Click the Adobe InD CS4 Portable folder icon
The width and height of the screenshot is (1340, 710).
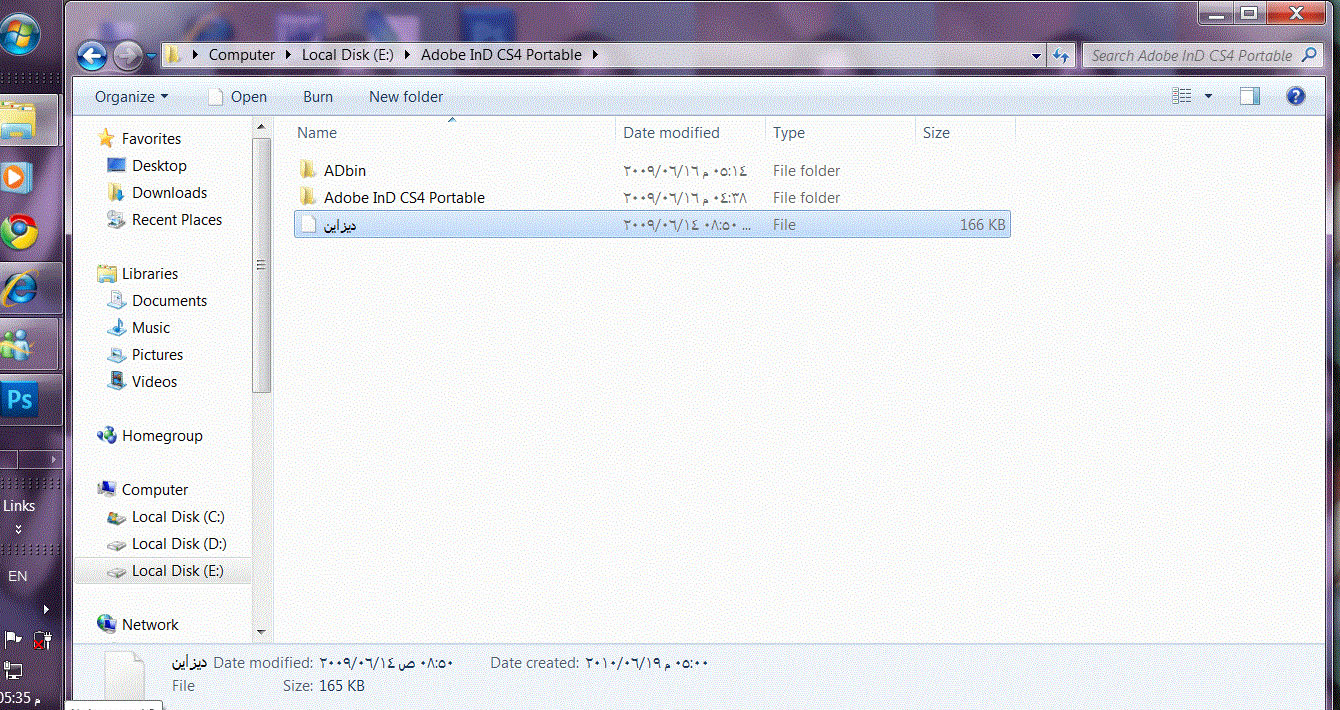(x=308, y=197)
